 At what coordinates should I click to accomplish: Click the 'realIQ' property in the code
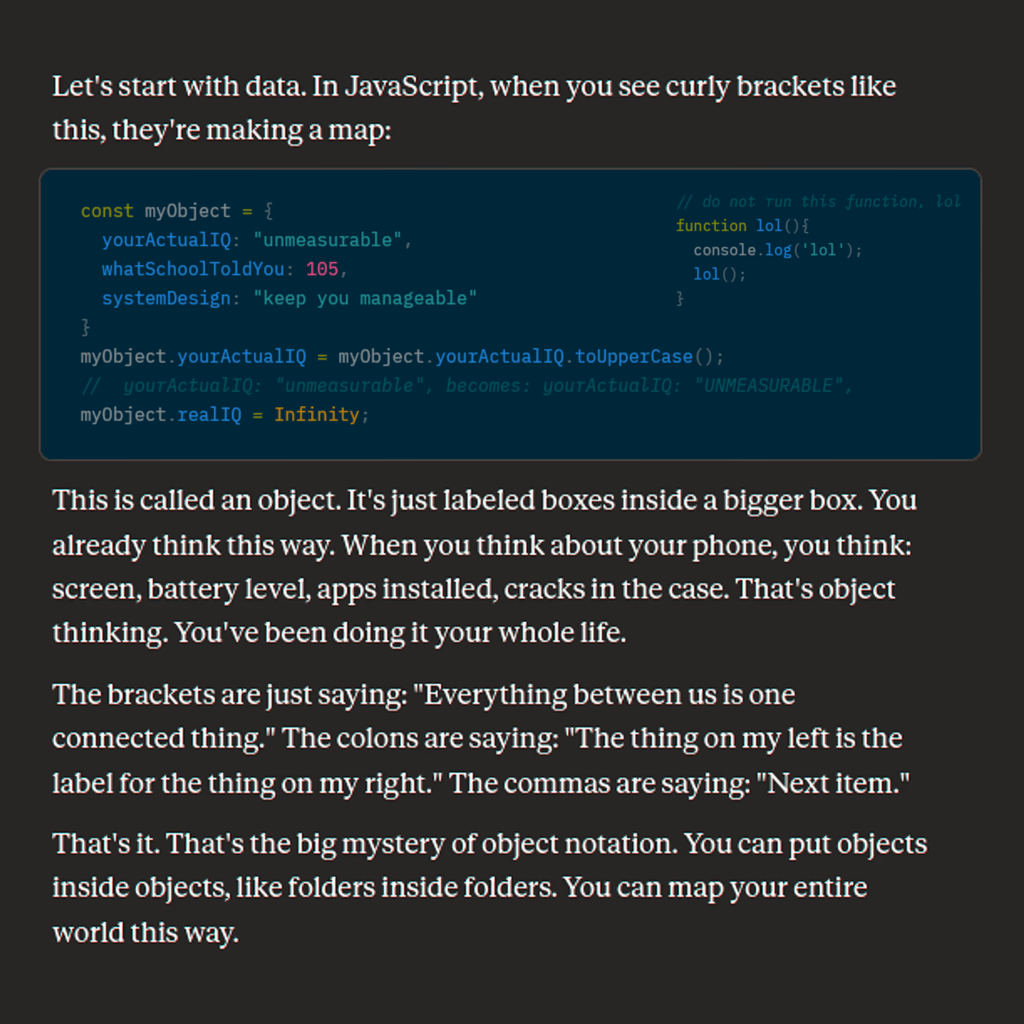pyautogui.click(x=209, y=414)
